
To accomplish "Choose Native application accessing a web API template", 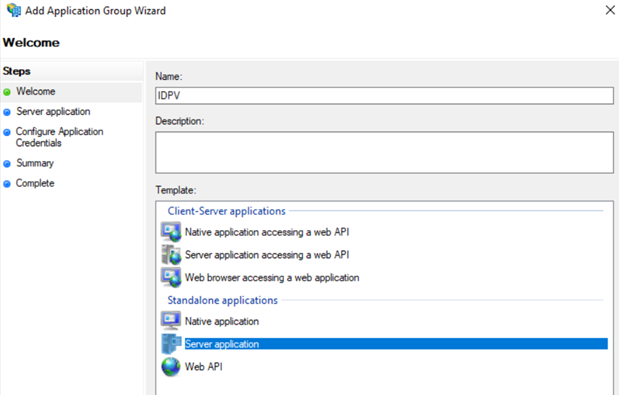I will point(267,232).
